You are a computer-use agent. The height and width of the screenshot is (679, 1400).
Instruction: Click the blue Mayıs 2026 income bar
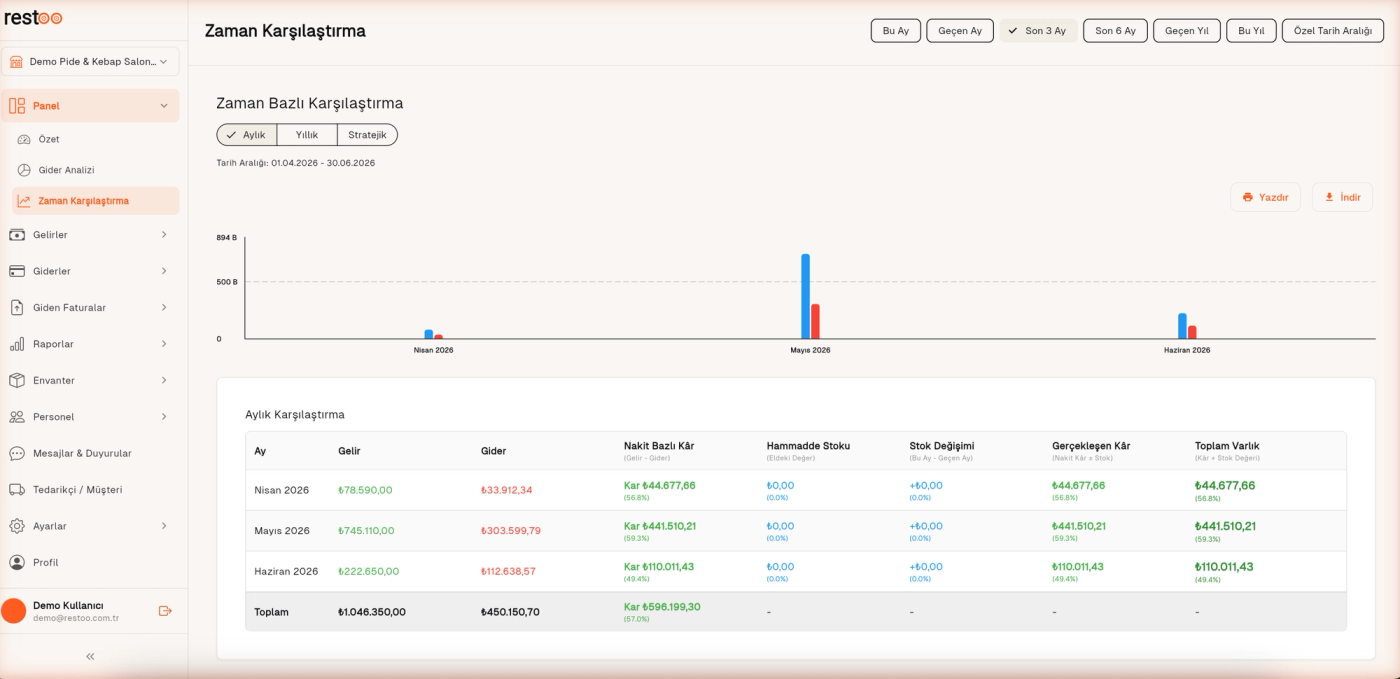click(x=805, y=297)
